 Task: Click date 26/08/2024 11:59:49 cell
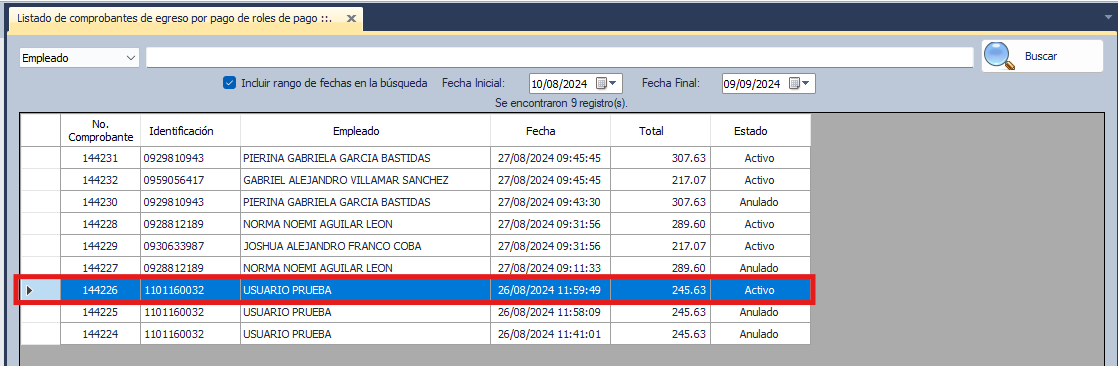tap(550, 290)
